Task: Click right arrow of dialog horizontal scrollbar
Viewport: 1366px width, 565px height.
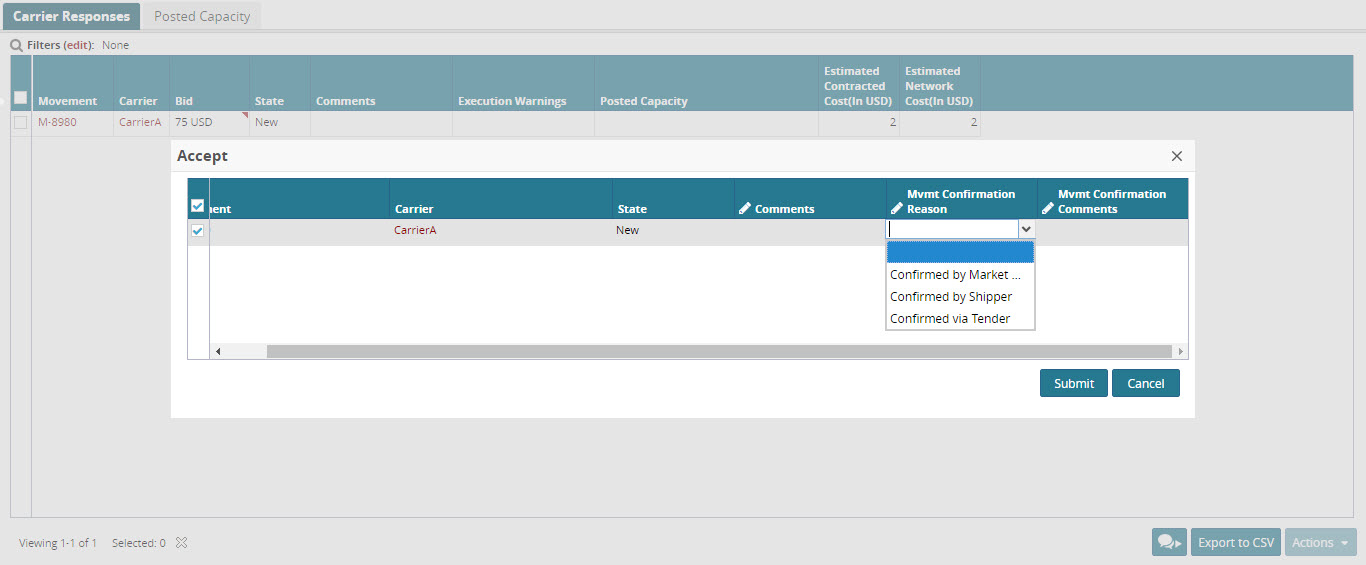Action: tap(1180, 352)
